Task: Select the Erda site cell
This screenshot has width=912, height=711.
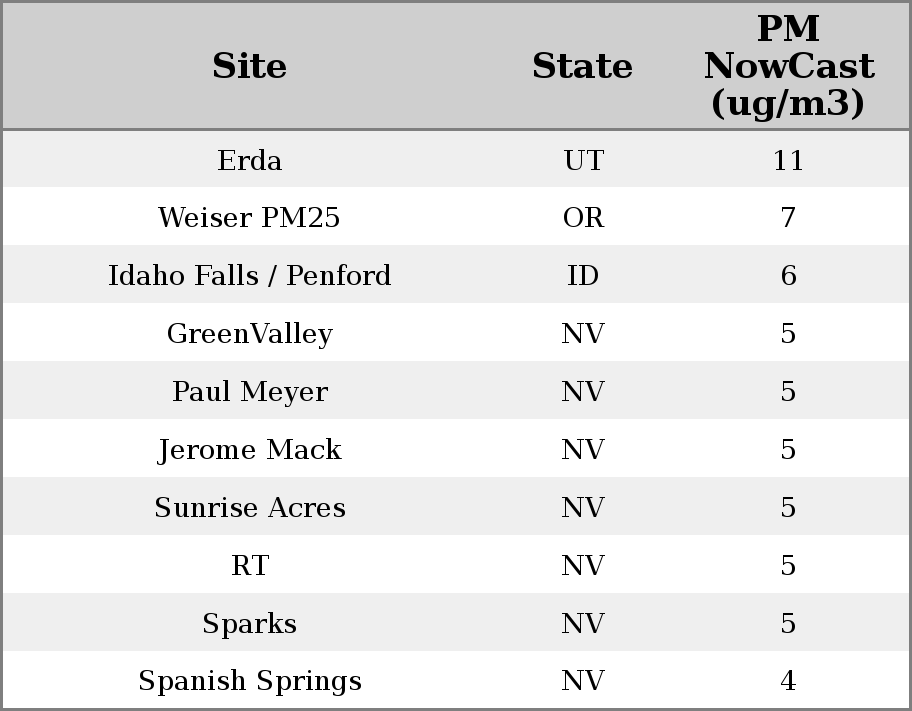Action: point(250,160)
